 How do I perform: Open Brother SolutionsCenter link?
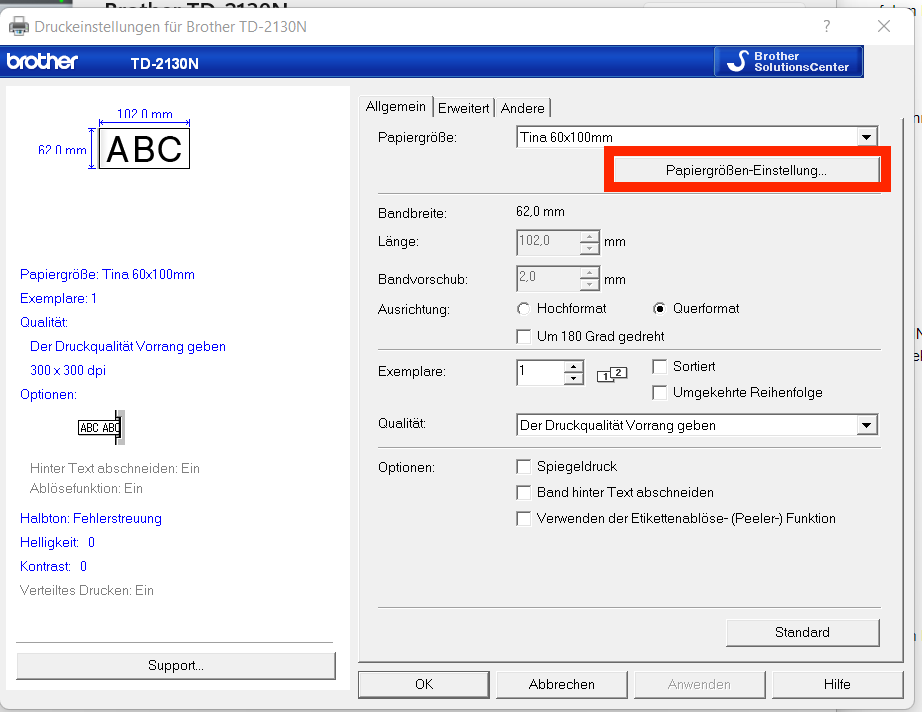coord(789,61)
